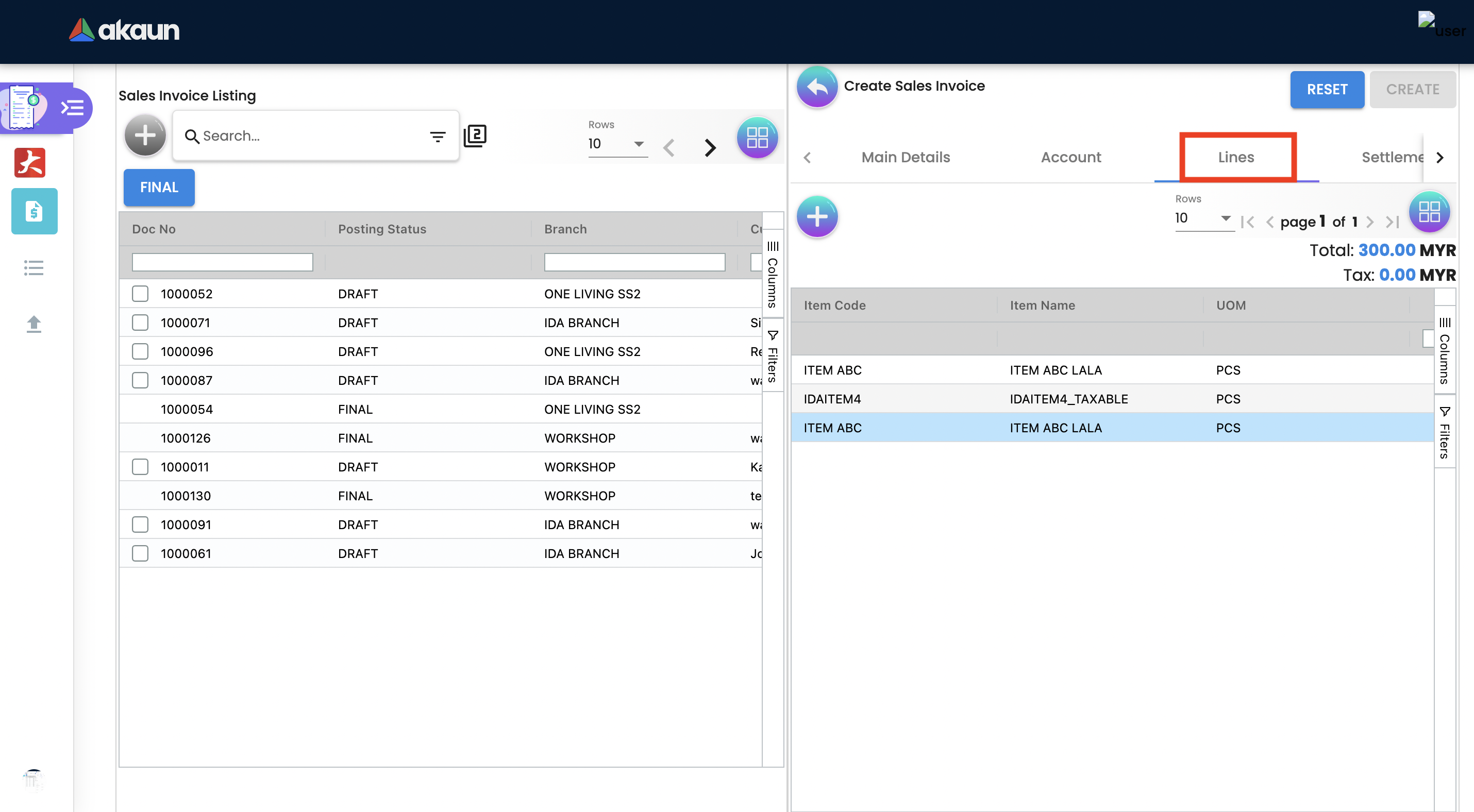Viewport: 1474px width, 812px height.
Task: Open the list view icon in sidebar
Action: click(34, 267)
